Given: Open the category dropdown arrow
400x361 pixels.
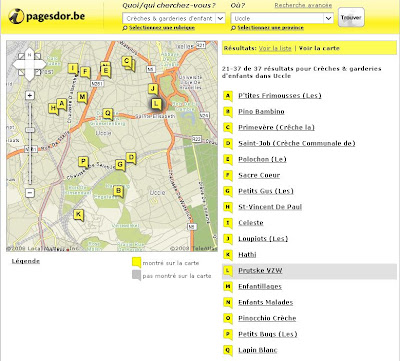Looking at the screenshot, I should pos(220,18).
